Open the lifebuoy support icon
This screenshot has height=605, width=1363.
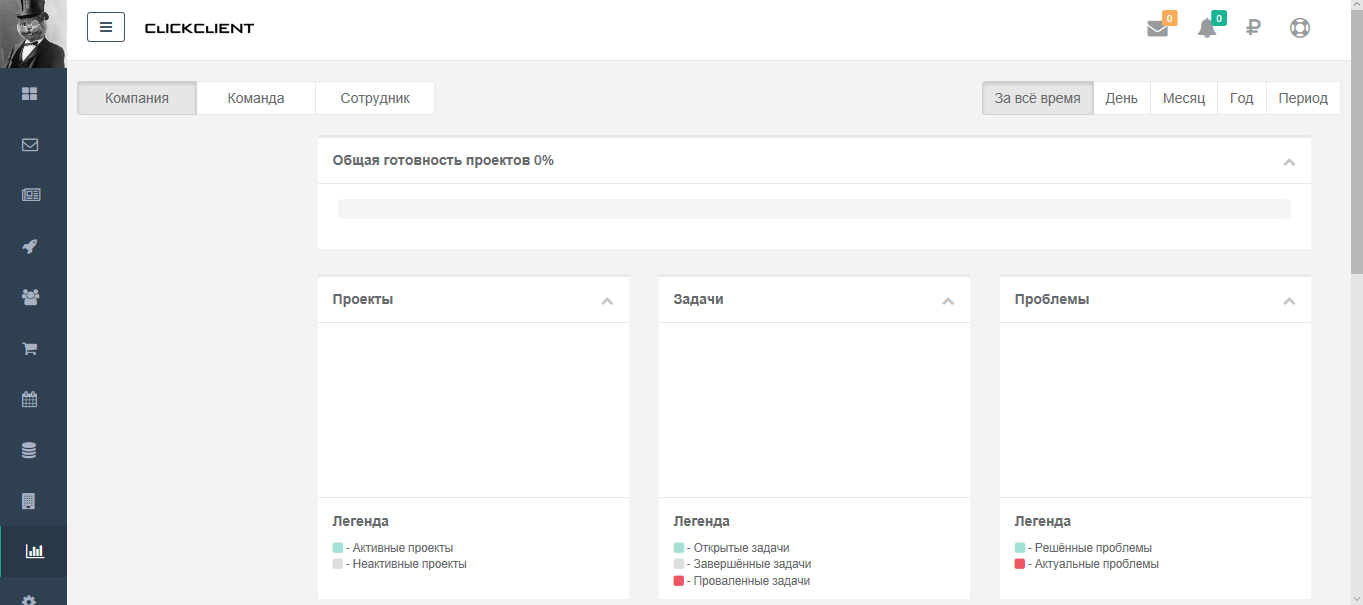coord(1299,28)
